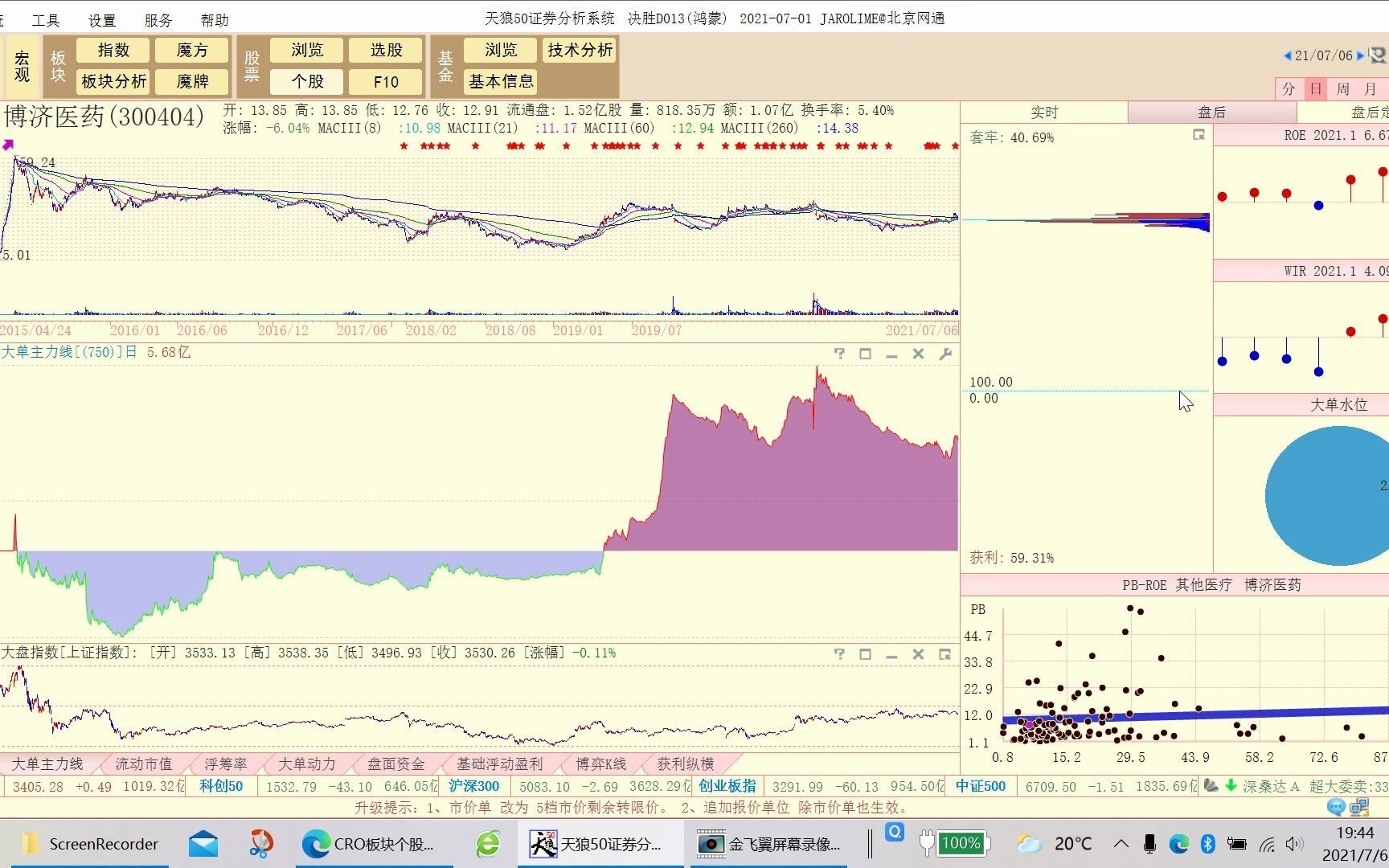Click 浏览 in the 股票 group
The height and width of the screenshot is (868, 1389).
click(x=307, y=51)
